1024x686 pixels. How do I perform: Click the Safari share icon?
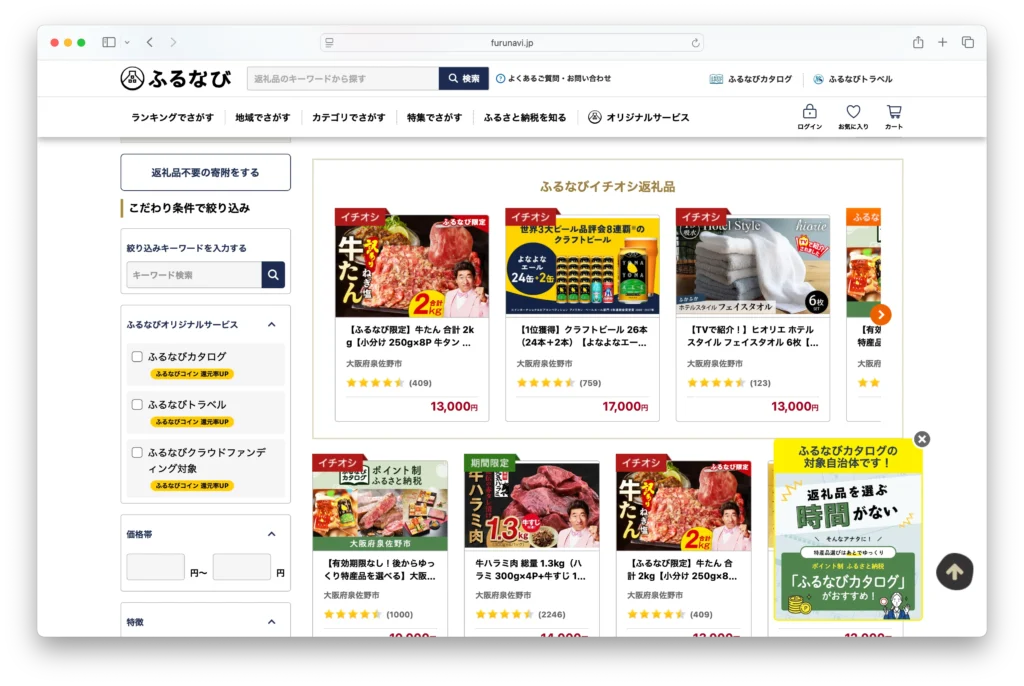pos(918,42)
